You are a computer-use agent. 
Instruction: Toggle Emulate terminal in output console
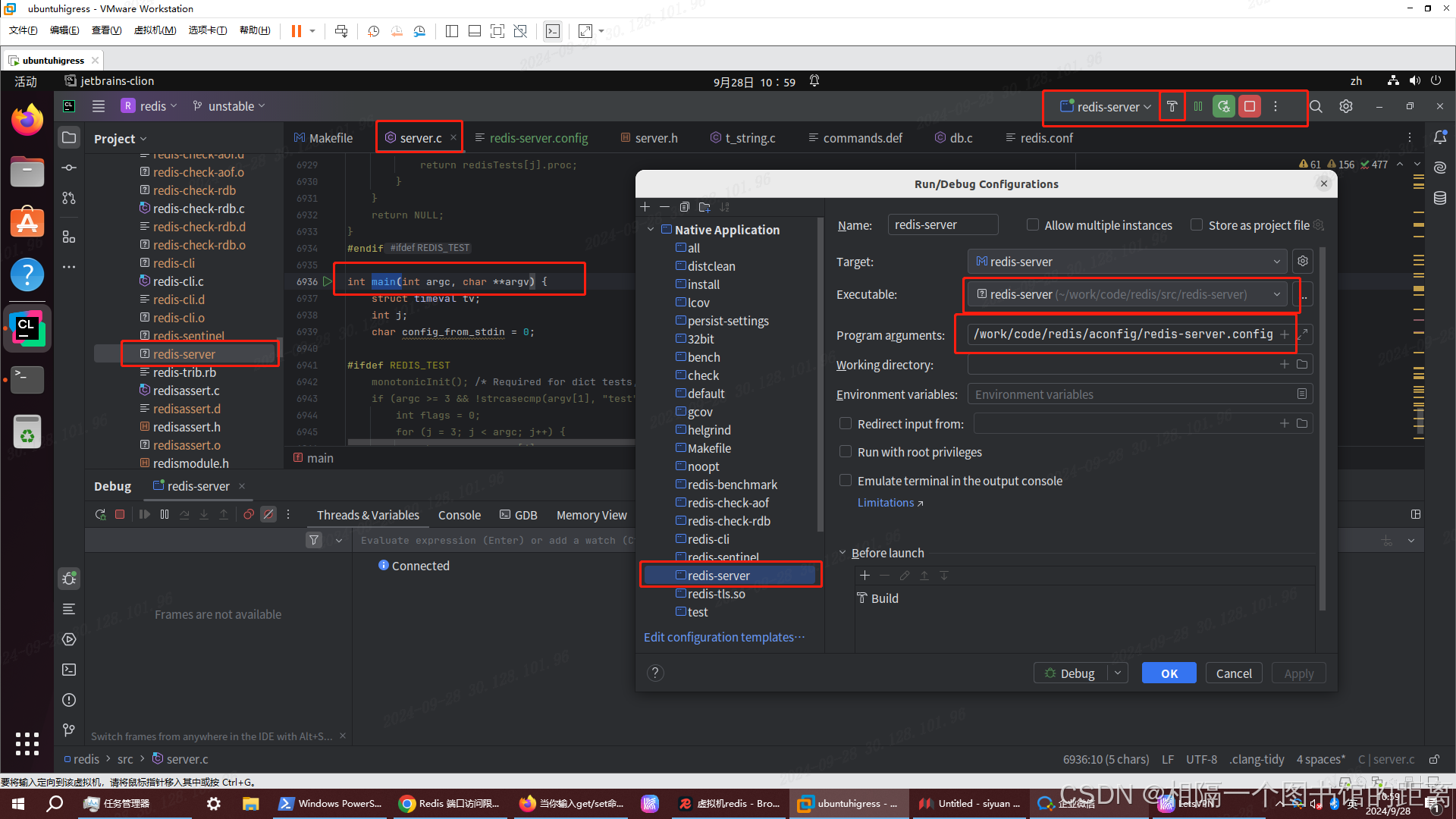[x=846, y=481]
